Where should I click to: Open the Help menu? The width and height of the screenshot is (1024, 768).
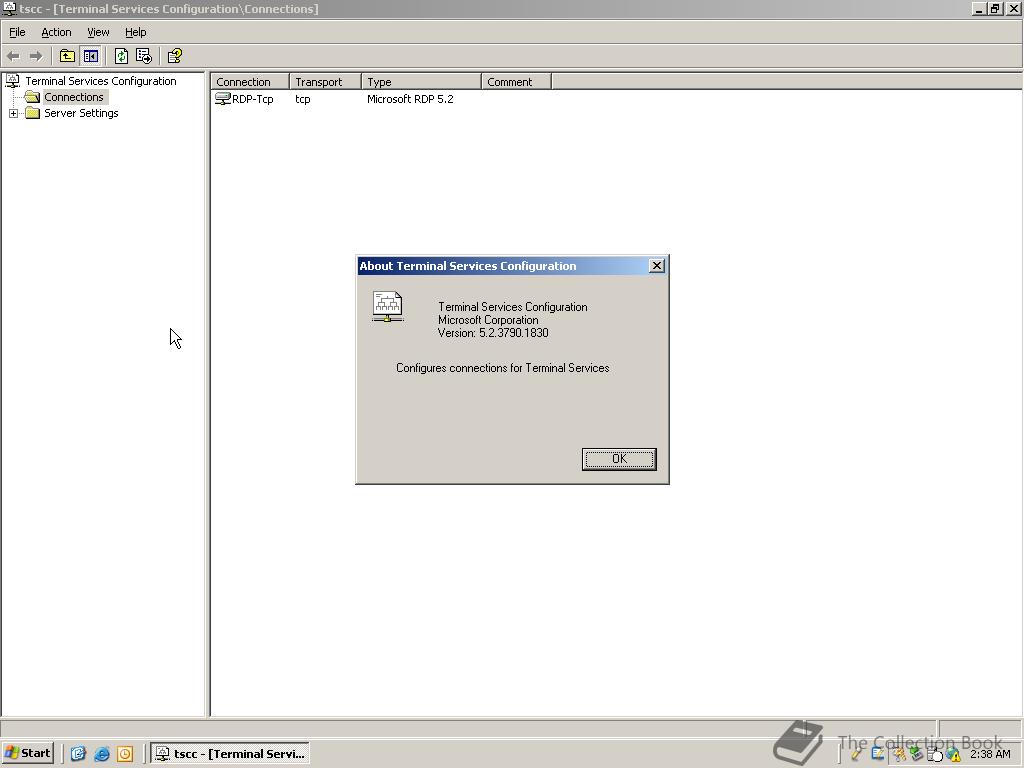[135, 32]
